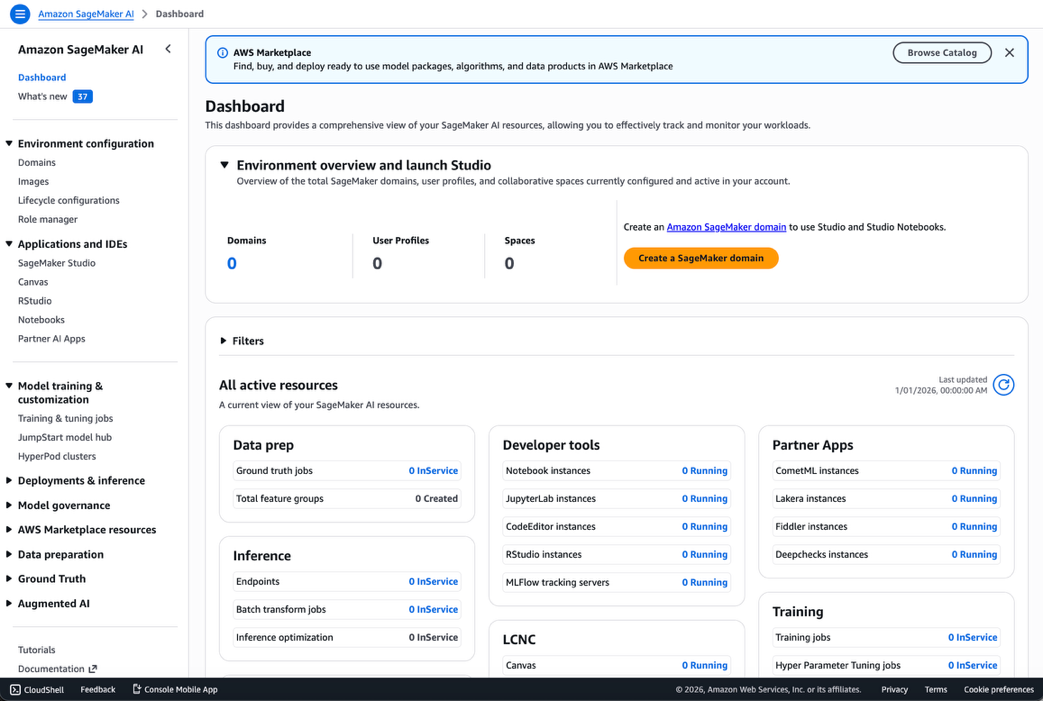The image size is (1043, 701).
Task: Open Tutorials in sidebar
Action: 37,650
